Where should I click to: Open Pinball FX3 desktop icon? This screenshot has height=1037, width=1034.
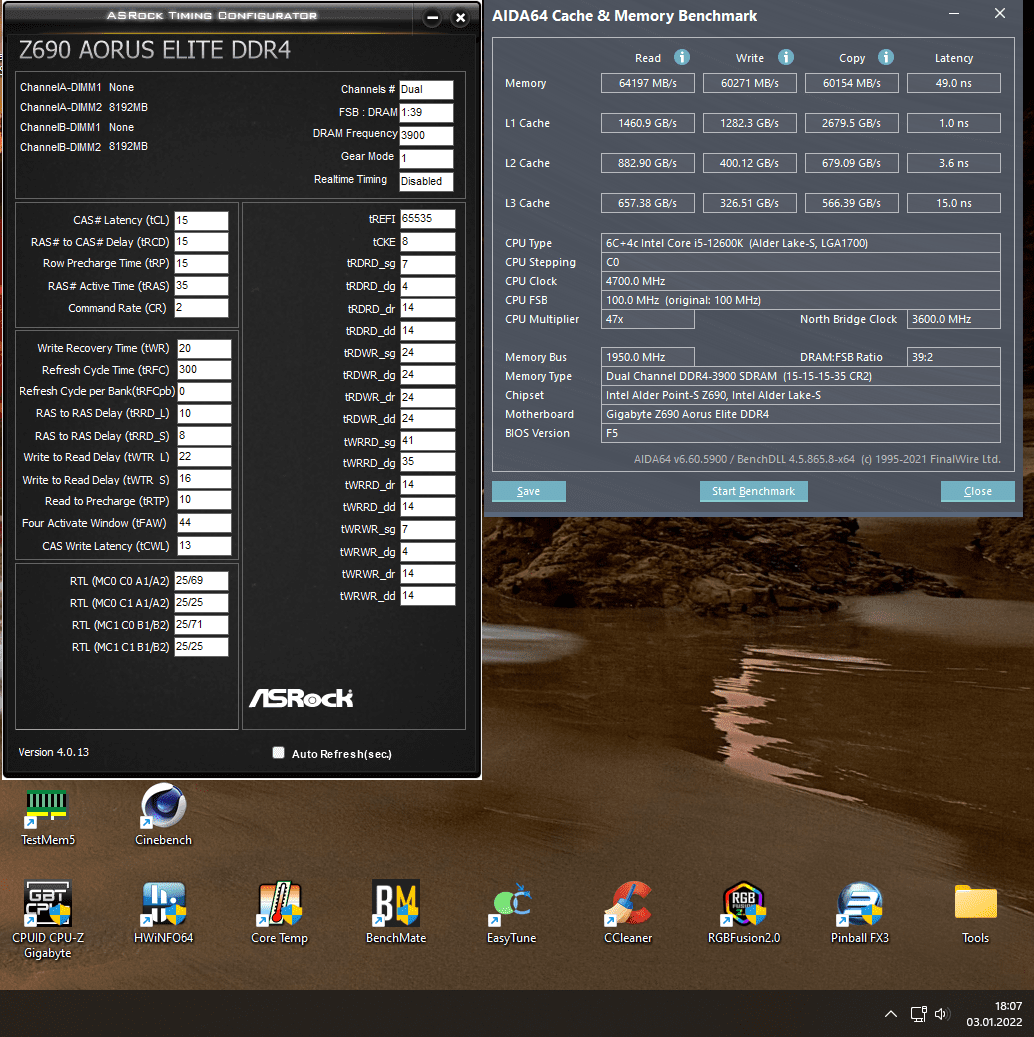(859, 913)
